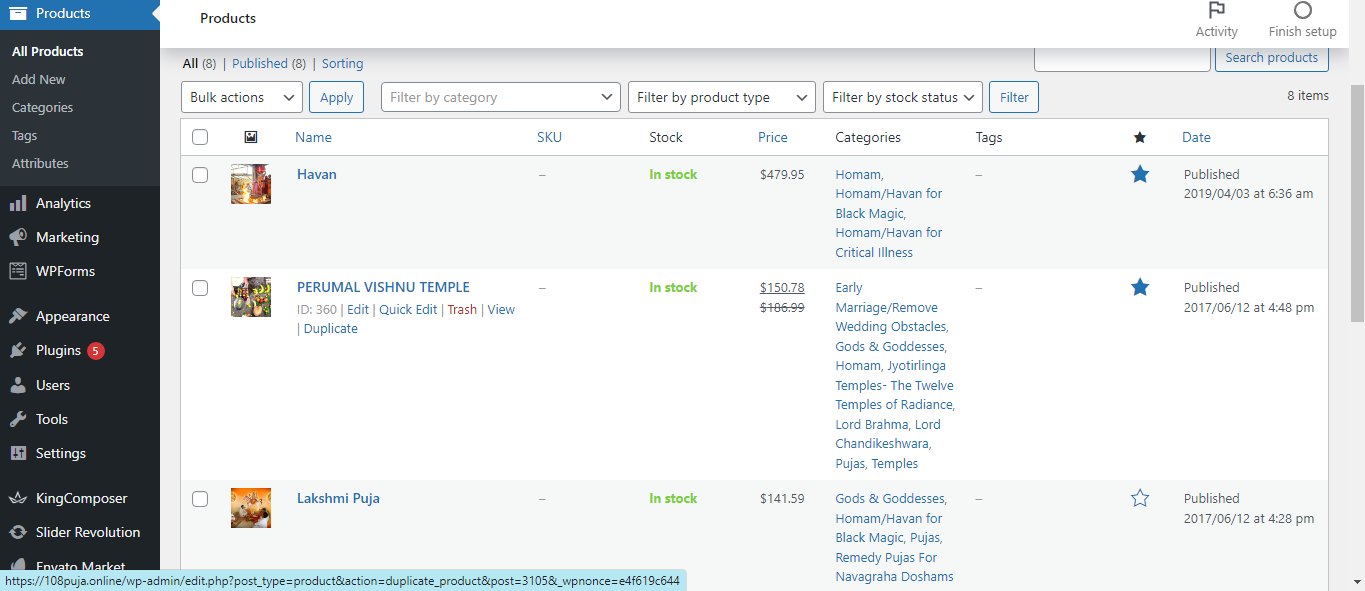The image size is (1365, 591).
Task: Expand the Filter by category dropdown
Action: 500,97
